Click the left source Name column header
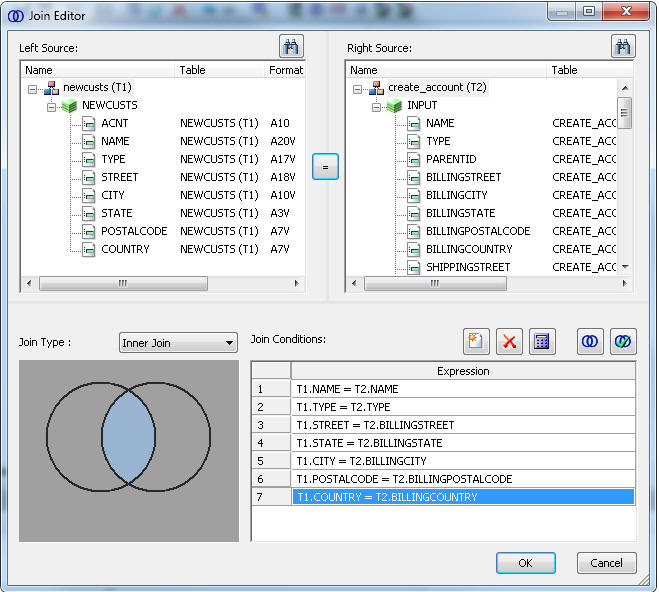659x592 pixels. pos(98,70)
